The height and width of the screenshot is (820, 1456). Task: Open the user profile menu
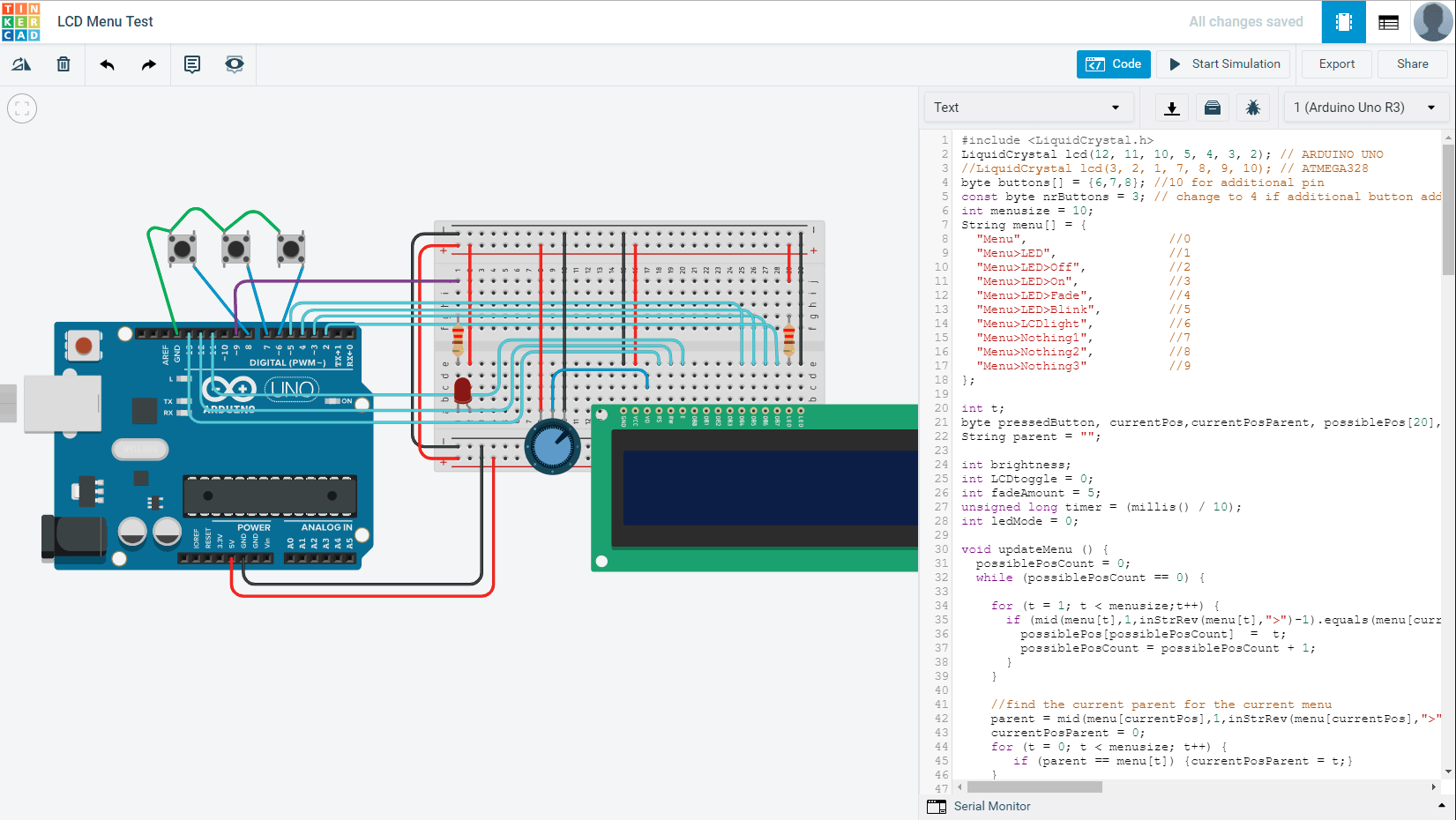click(x=1432, y=21)
